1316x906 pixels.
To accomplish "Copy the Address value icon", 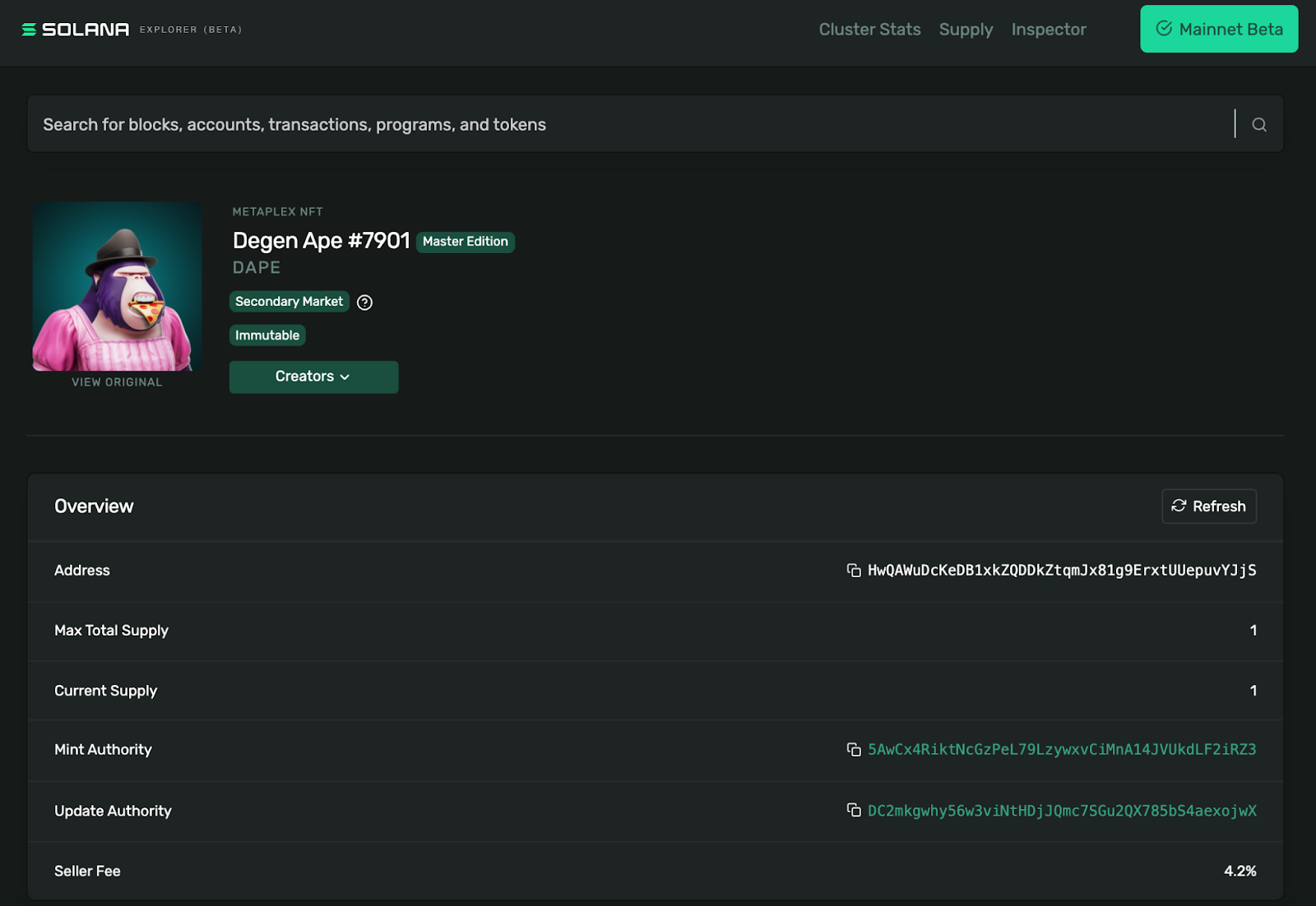I will (x=854, y=571).
